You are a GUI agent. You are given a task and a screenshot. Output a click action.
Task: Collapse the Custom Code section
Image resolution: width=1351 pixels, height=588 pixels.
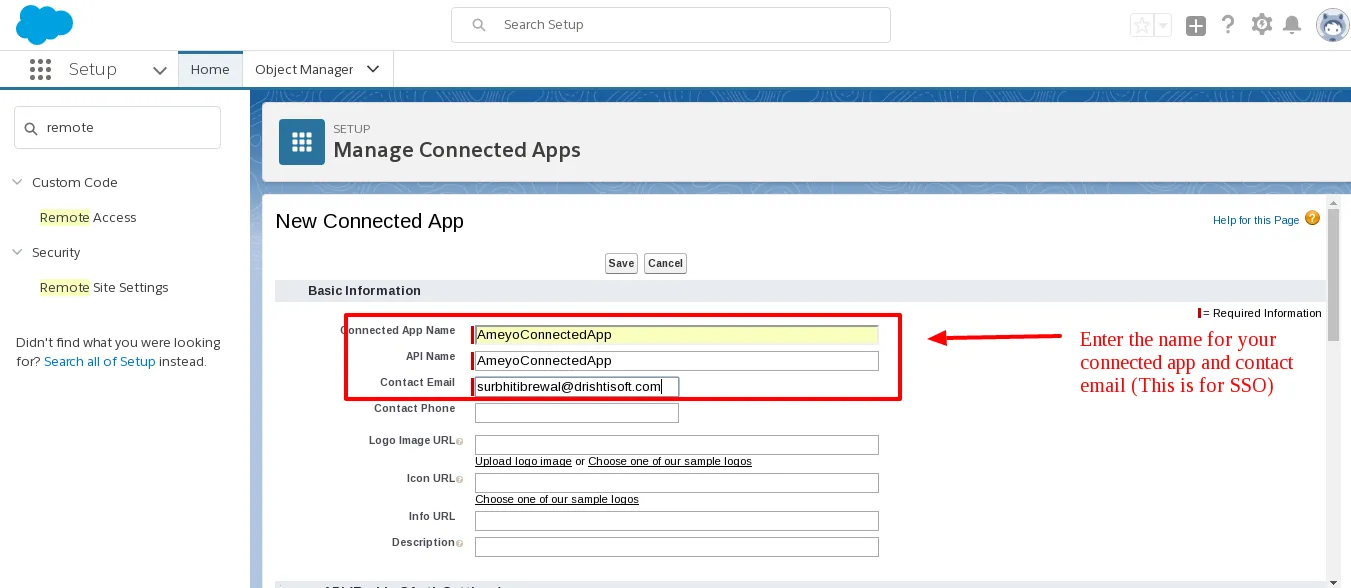17,182
